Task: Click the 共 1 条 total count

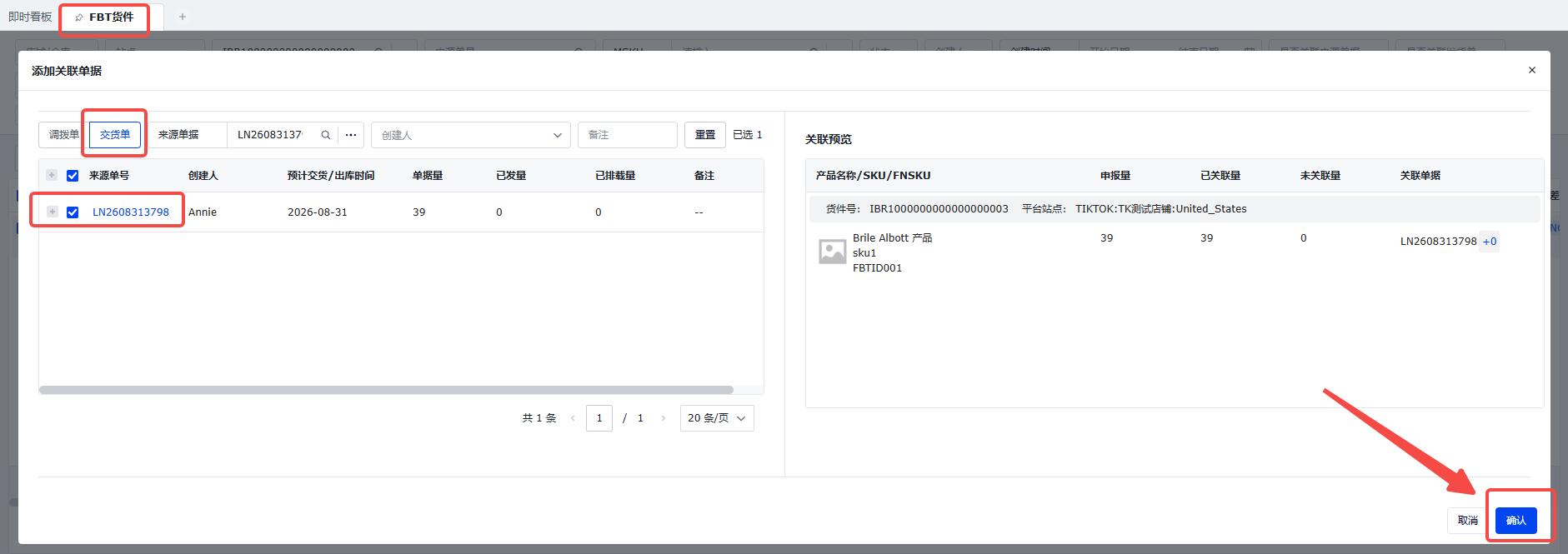Action: click(539, 418)
